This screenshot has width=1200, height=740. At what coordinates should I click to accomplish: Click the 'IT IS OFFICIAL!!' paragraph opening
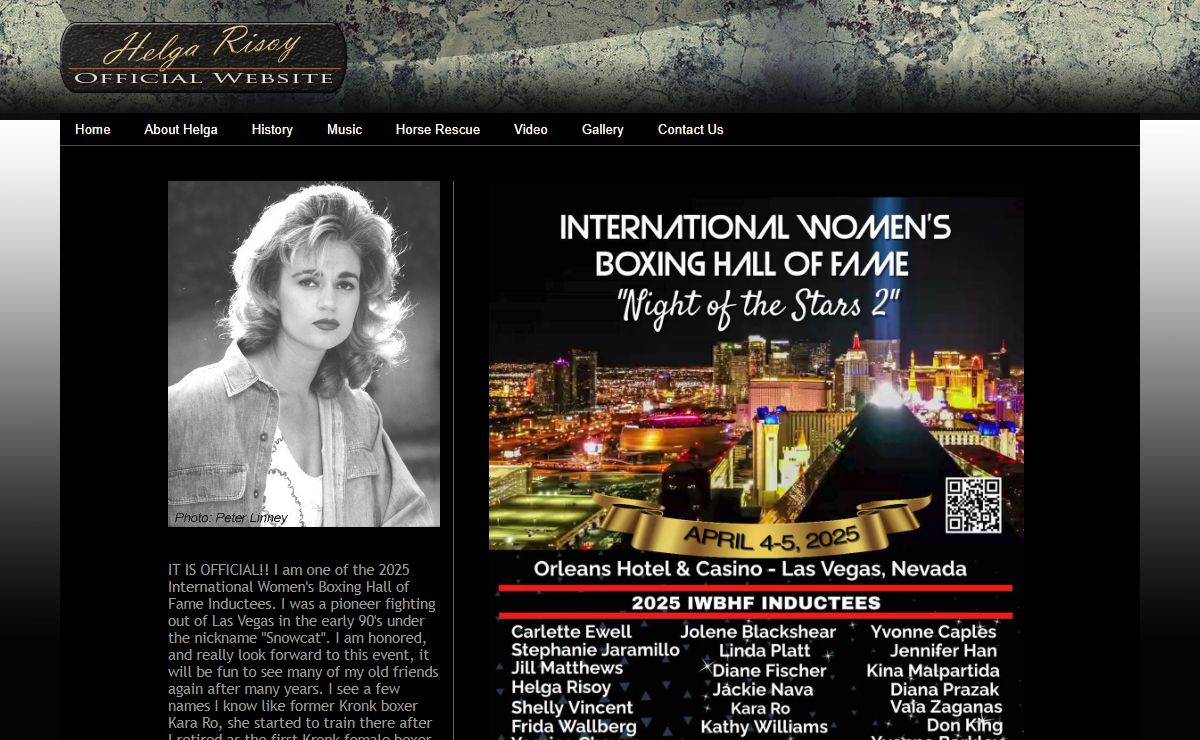[x=219, y=570]
